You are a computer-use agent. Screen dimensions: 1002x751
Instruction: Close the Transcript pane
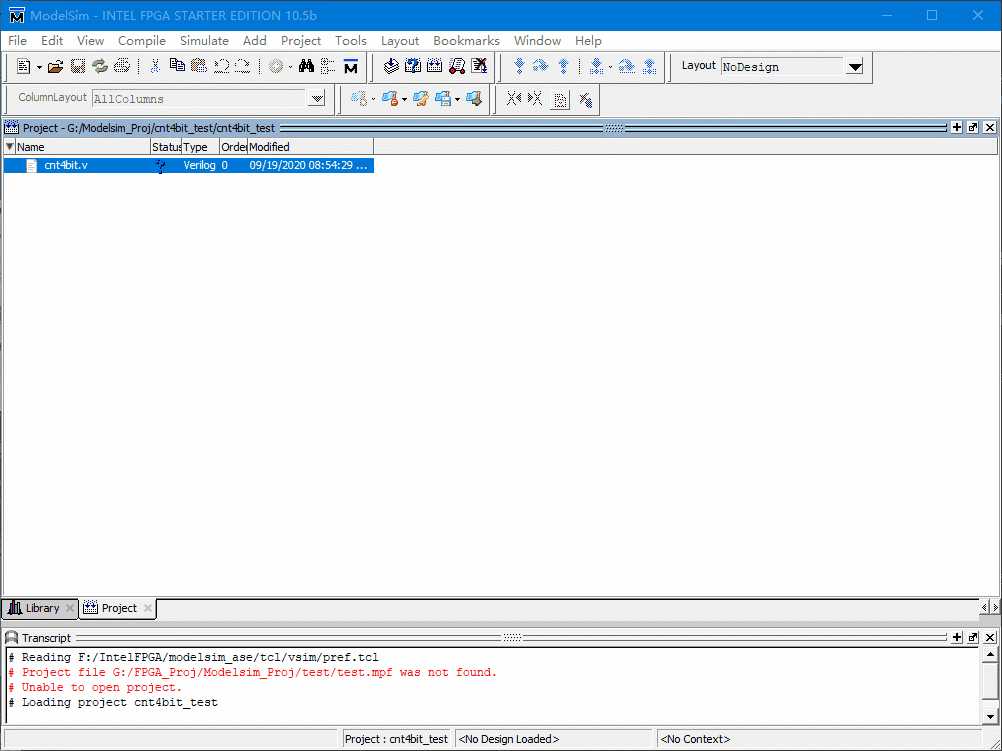pyautogui.click(x=989, y=637)
